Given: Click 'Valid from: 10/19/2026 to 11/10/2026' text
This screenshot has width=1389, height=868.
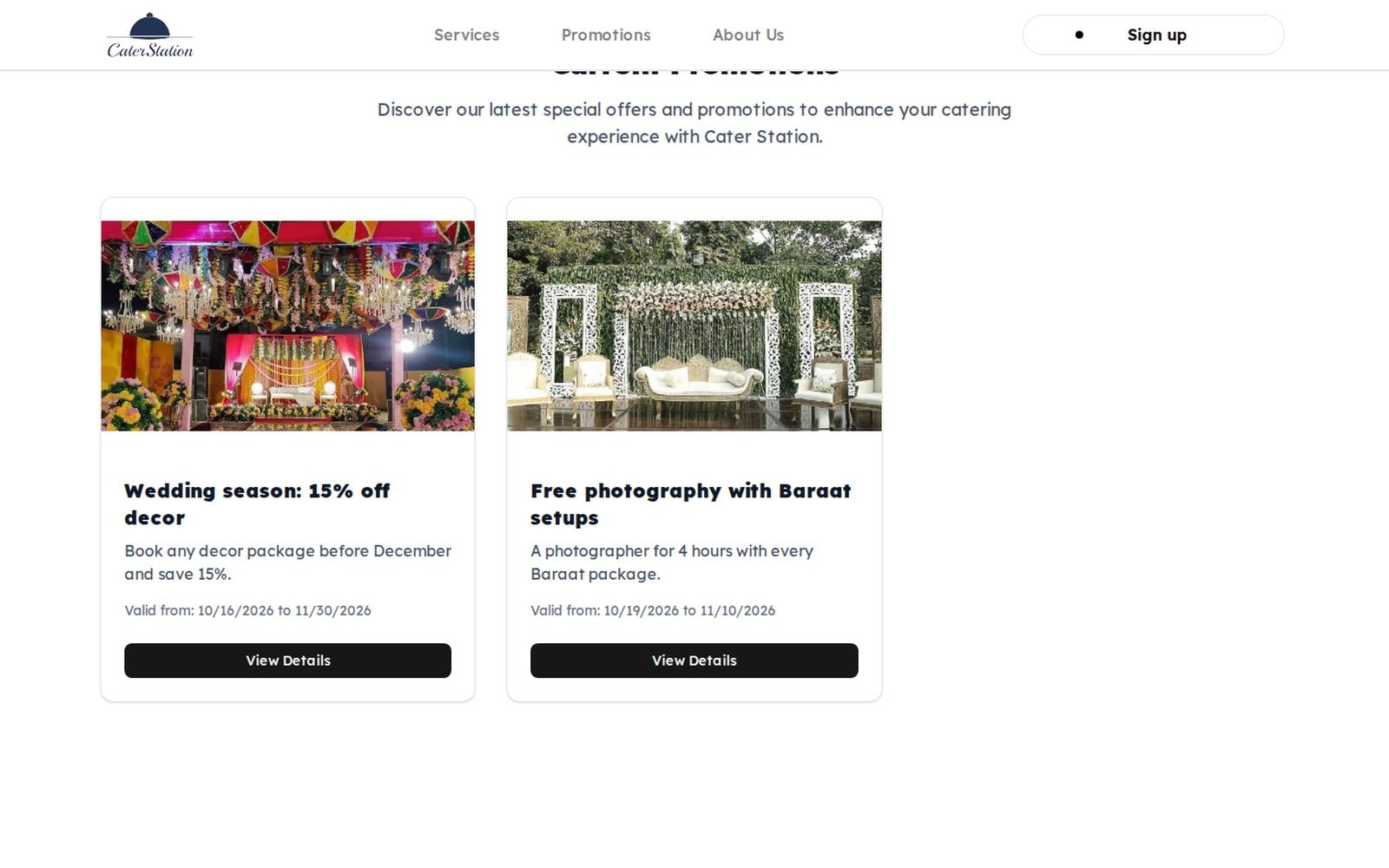Looking at the screenshot, I should 653,610.
